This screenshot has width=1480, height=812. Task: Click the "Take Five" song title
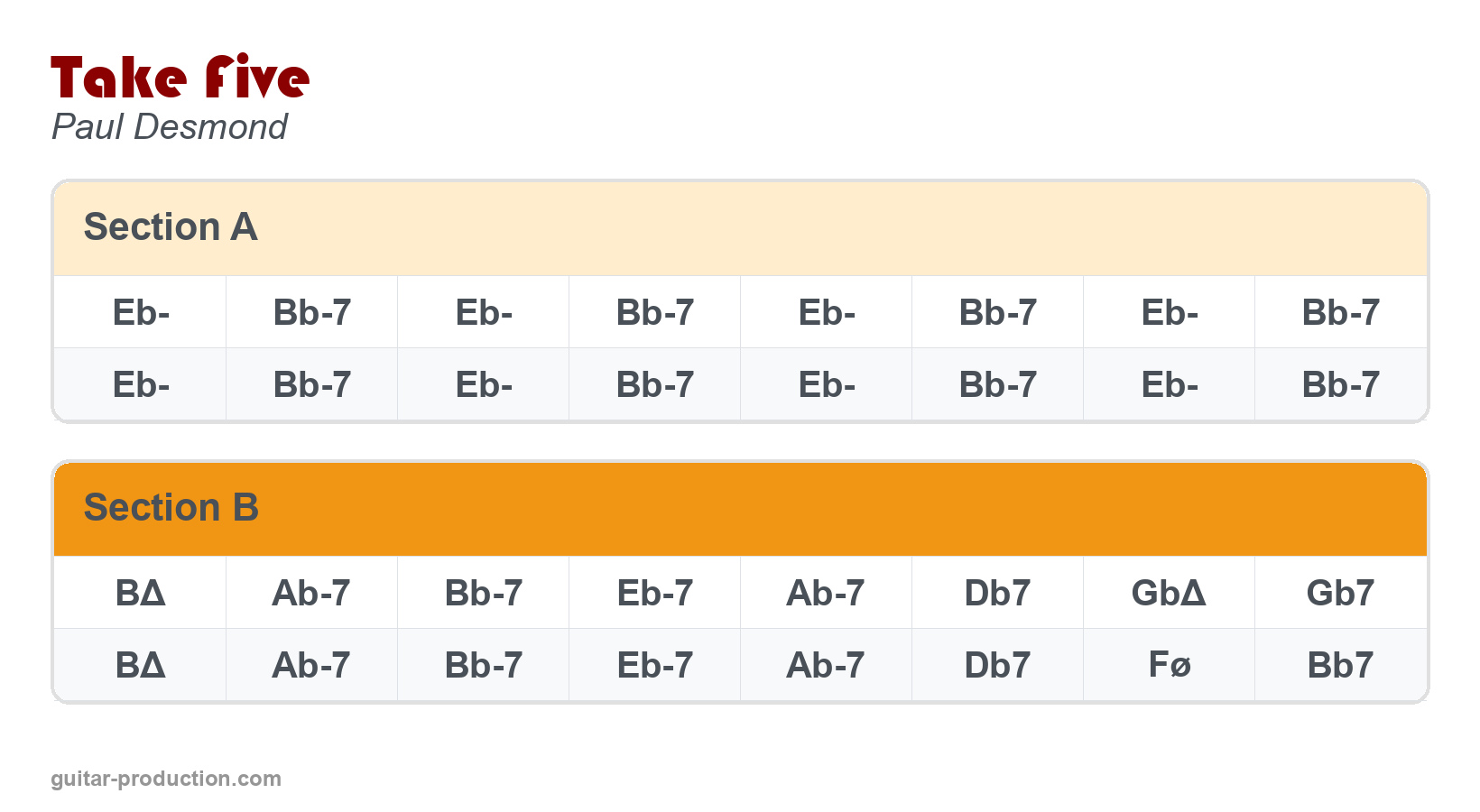click(x=180, y=78)
